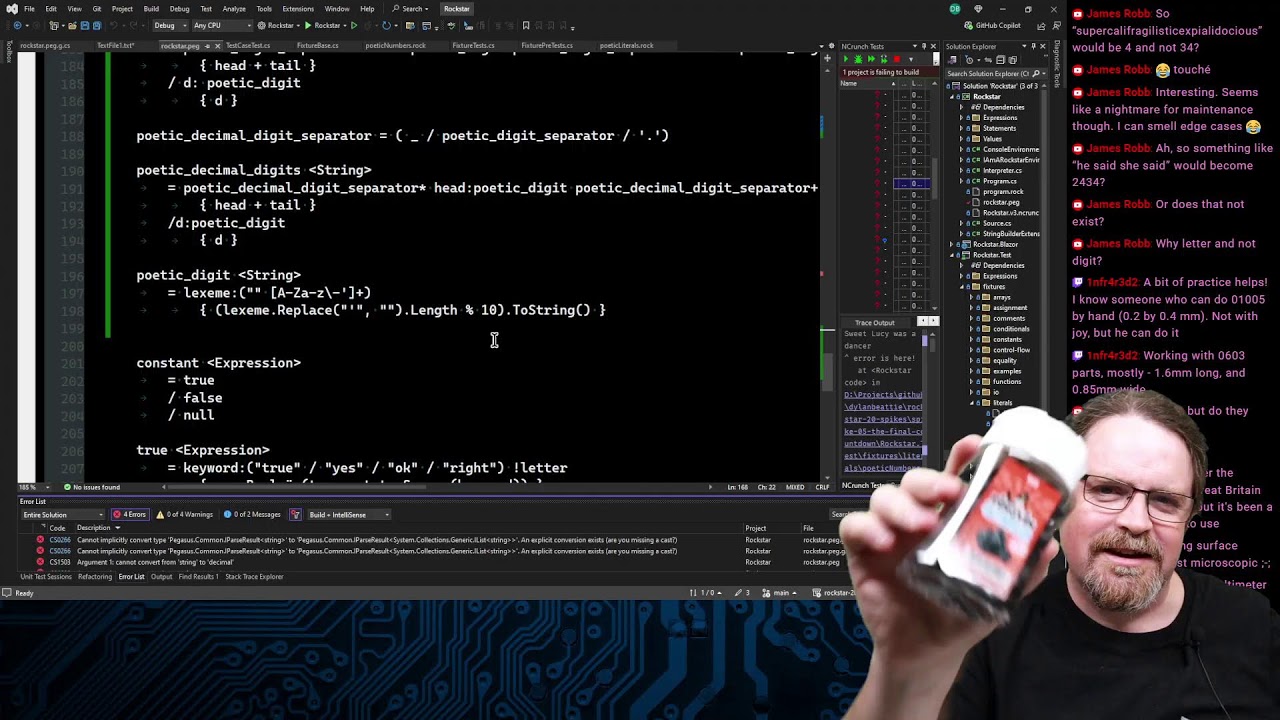Open the Edit menu
This screenshot has height=720, width=1280.
pyautogui.click(x=51, y=9)
